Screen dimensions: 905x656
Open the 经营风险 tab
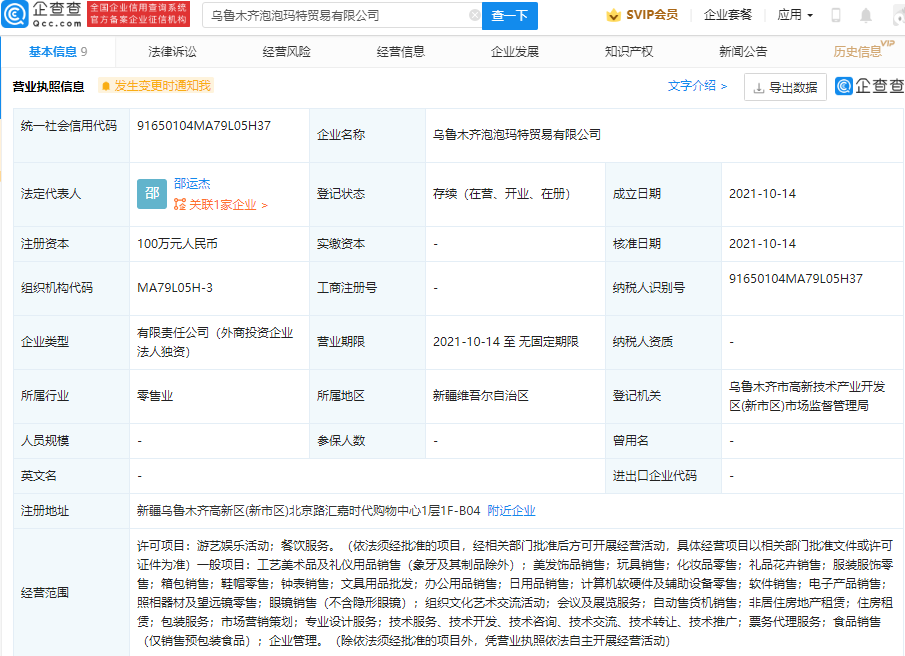[286, 52]
